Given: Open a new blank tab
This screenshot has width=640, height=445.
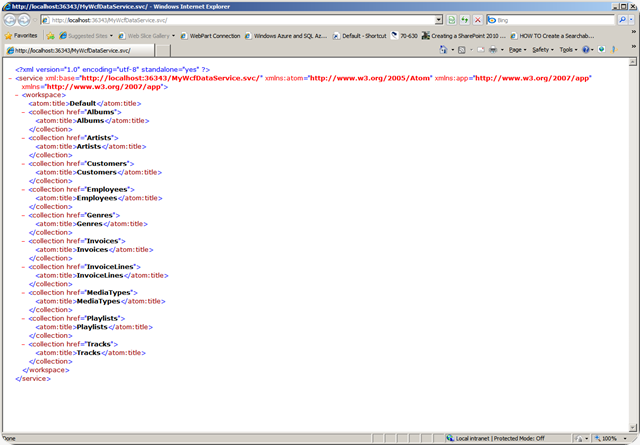Looking at the screenshot, I should [x=163, y=50].
